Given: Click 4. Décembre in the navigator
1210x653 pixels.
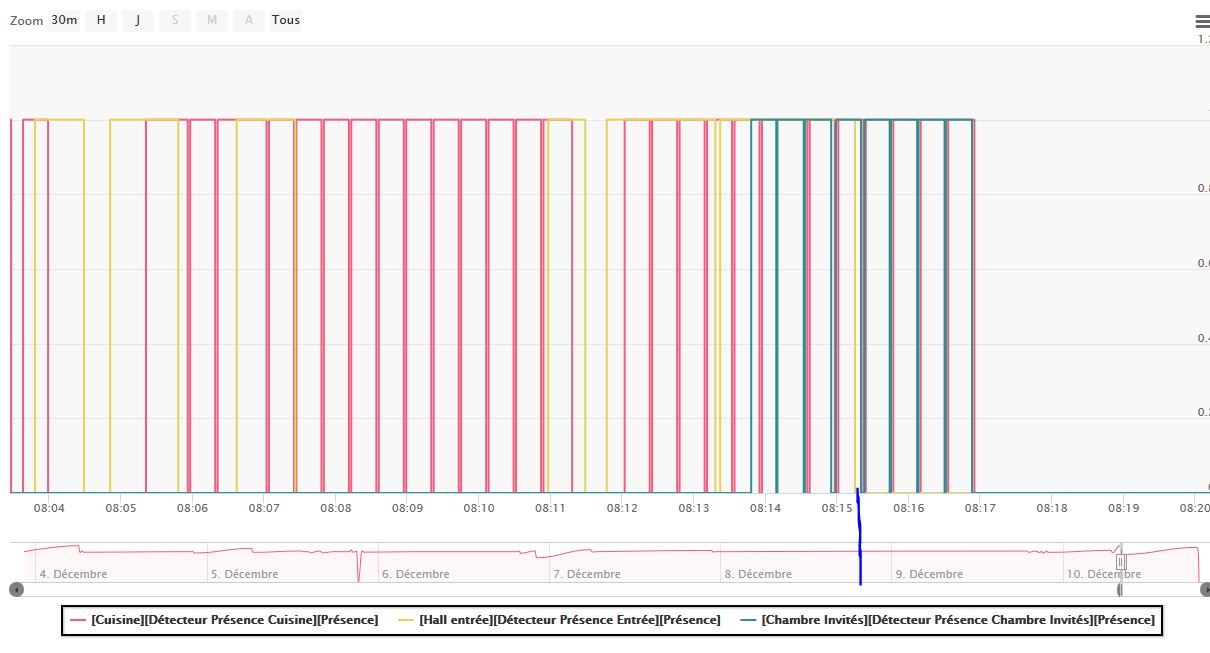Looking at the screenshot, I should coord(73,574).
